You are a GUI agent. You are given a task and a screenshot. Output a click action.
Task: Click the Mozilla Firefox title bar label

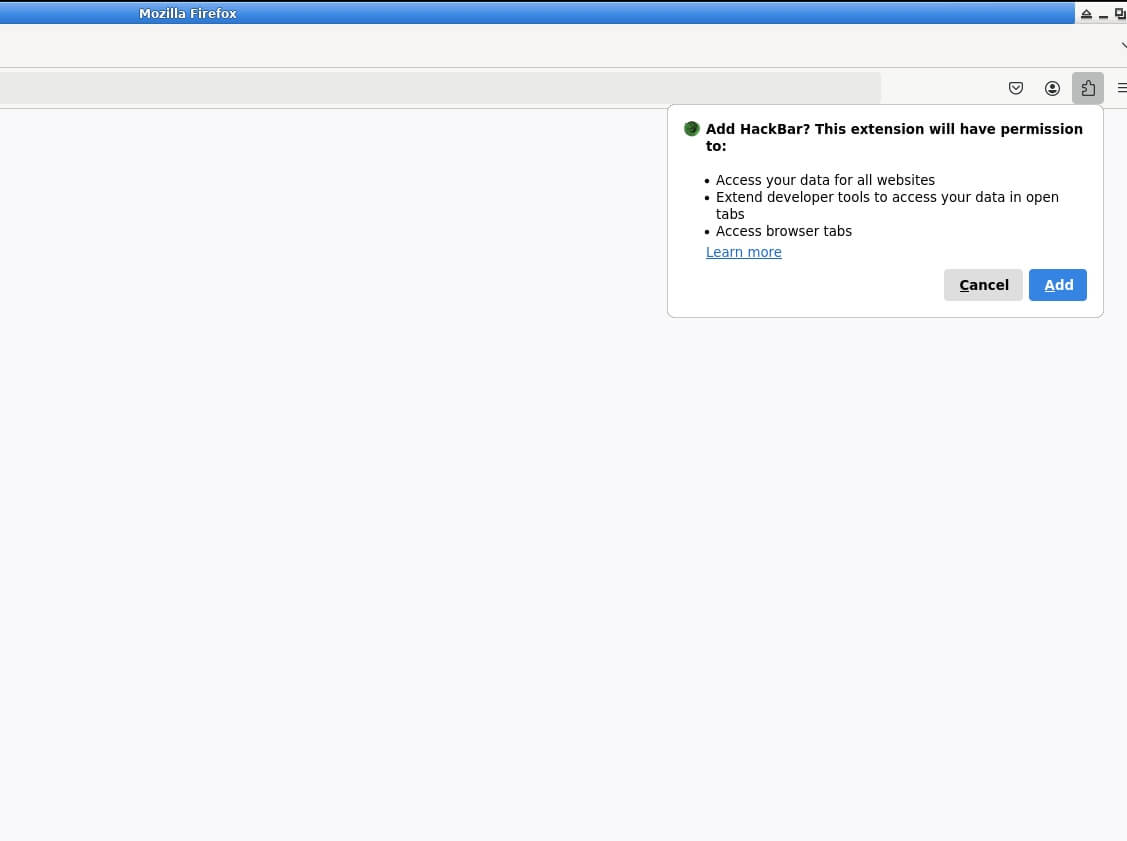tap(188, 13)
